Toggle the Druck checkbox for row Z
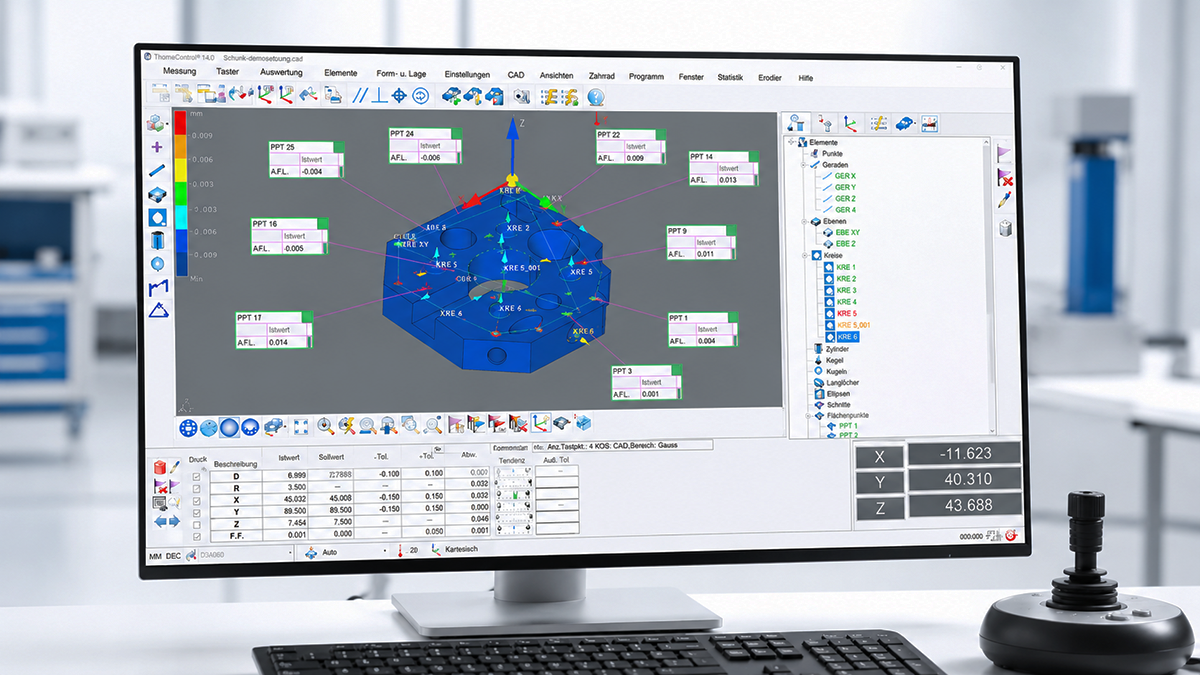Image resolution: width=1200 pixels, height=675 pixels. point(196,524)
